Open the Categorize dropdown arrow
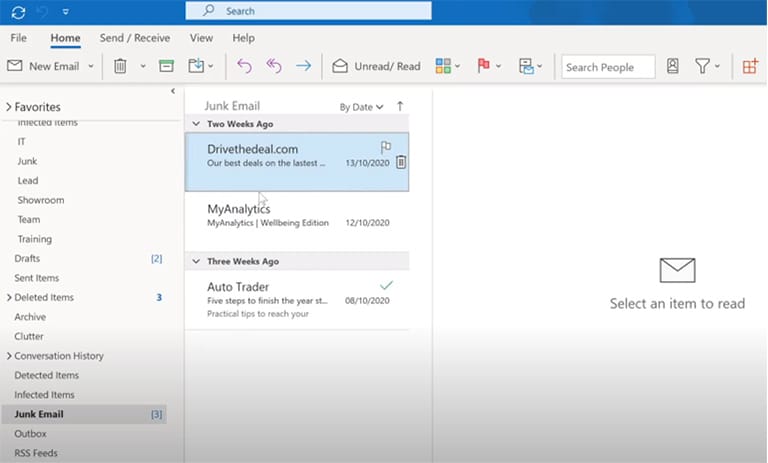 pos(457,66)
